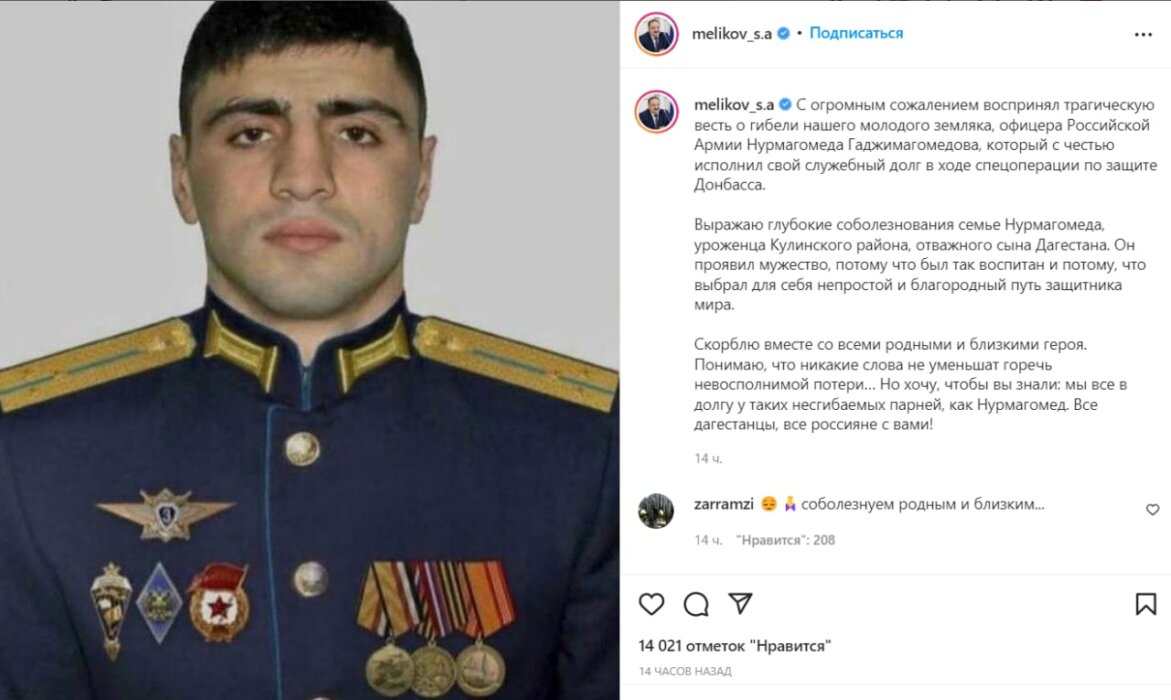View likes list for 14 021 отметок

click(734, 645)
